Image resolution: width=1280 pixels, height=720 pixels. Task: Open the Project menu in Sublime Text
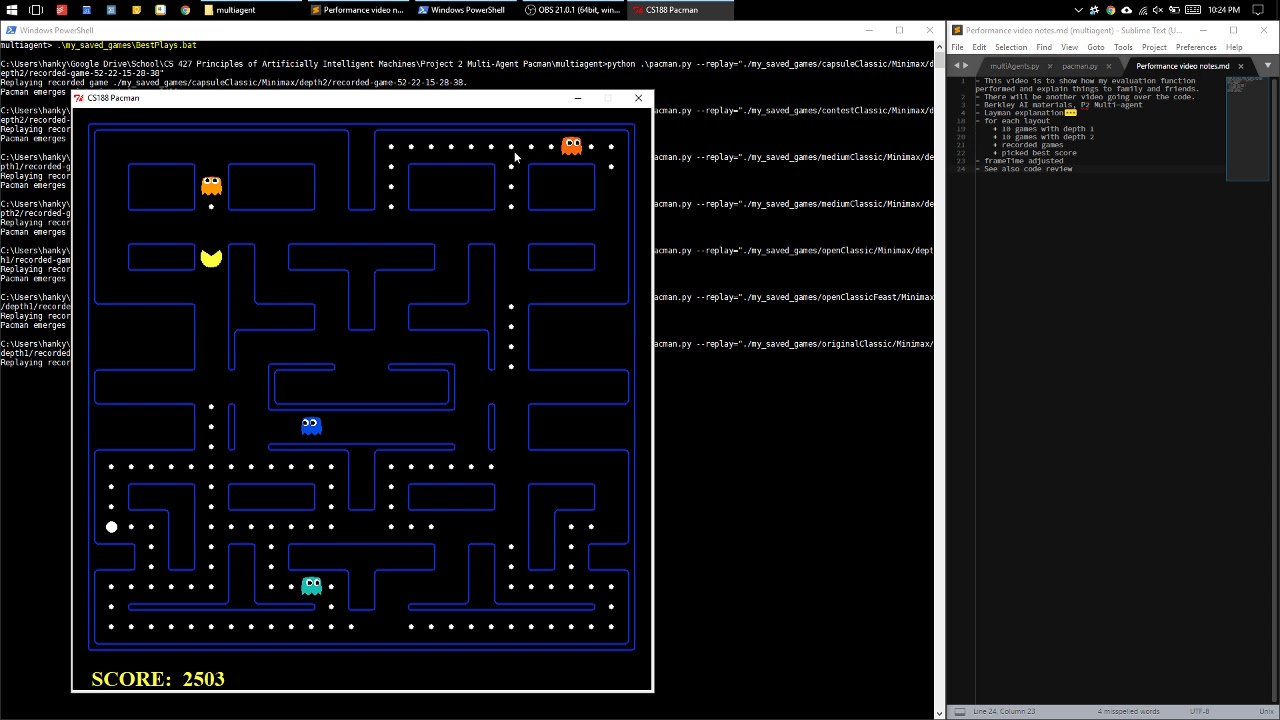(x=1154, y=47)
